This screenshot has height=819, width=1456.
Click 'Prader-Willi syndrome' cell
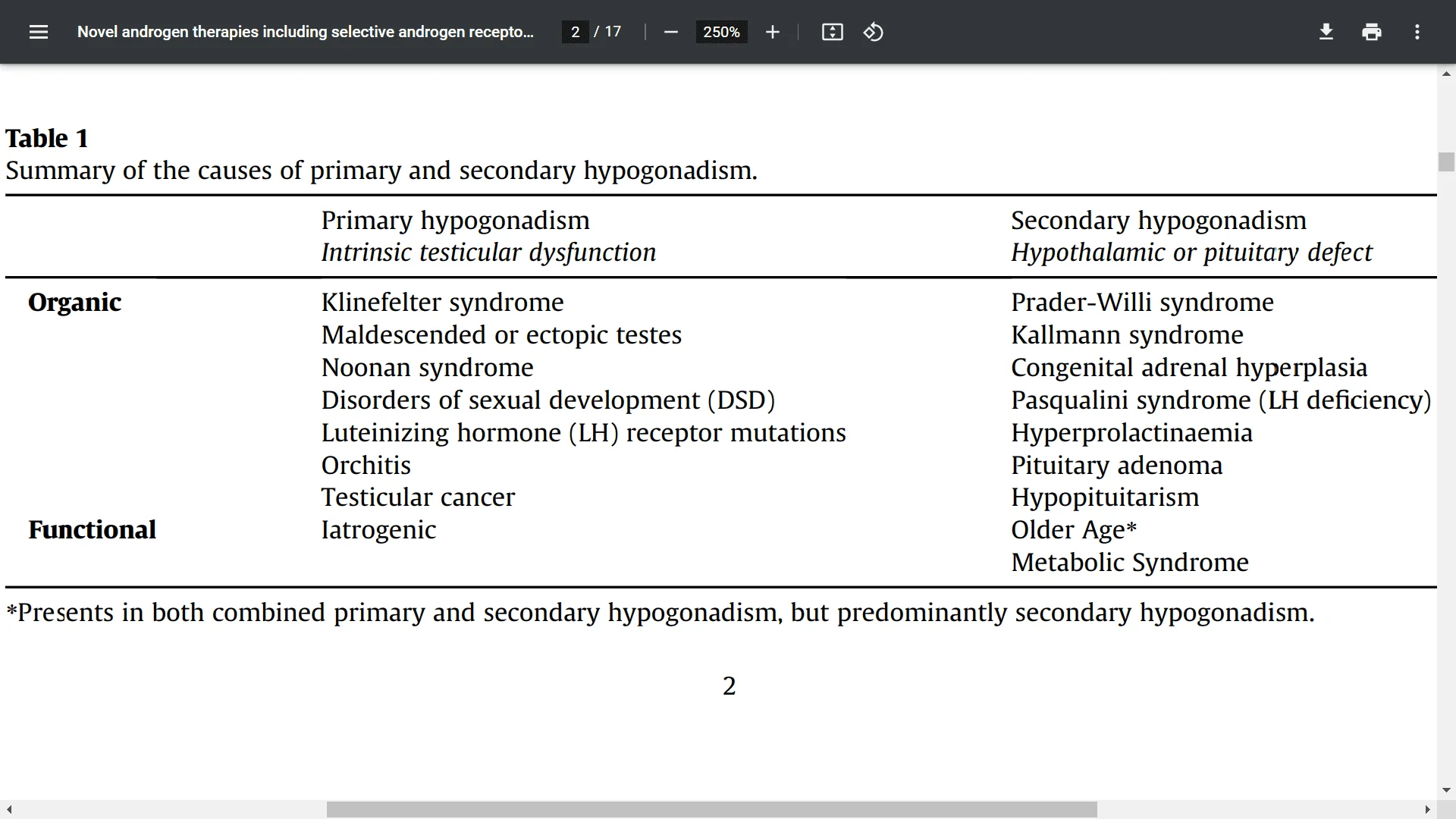point(1142,302)
